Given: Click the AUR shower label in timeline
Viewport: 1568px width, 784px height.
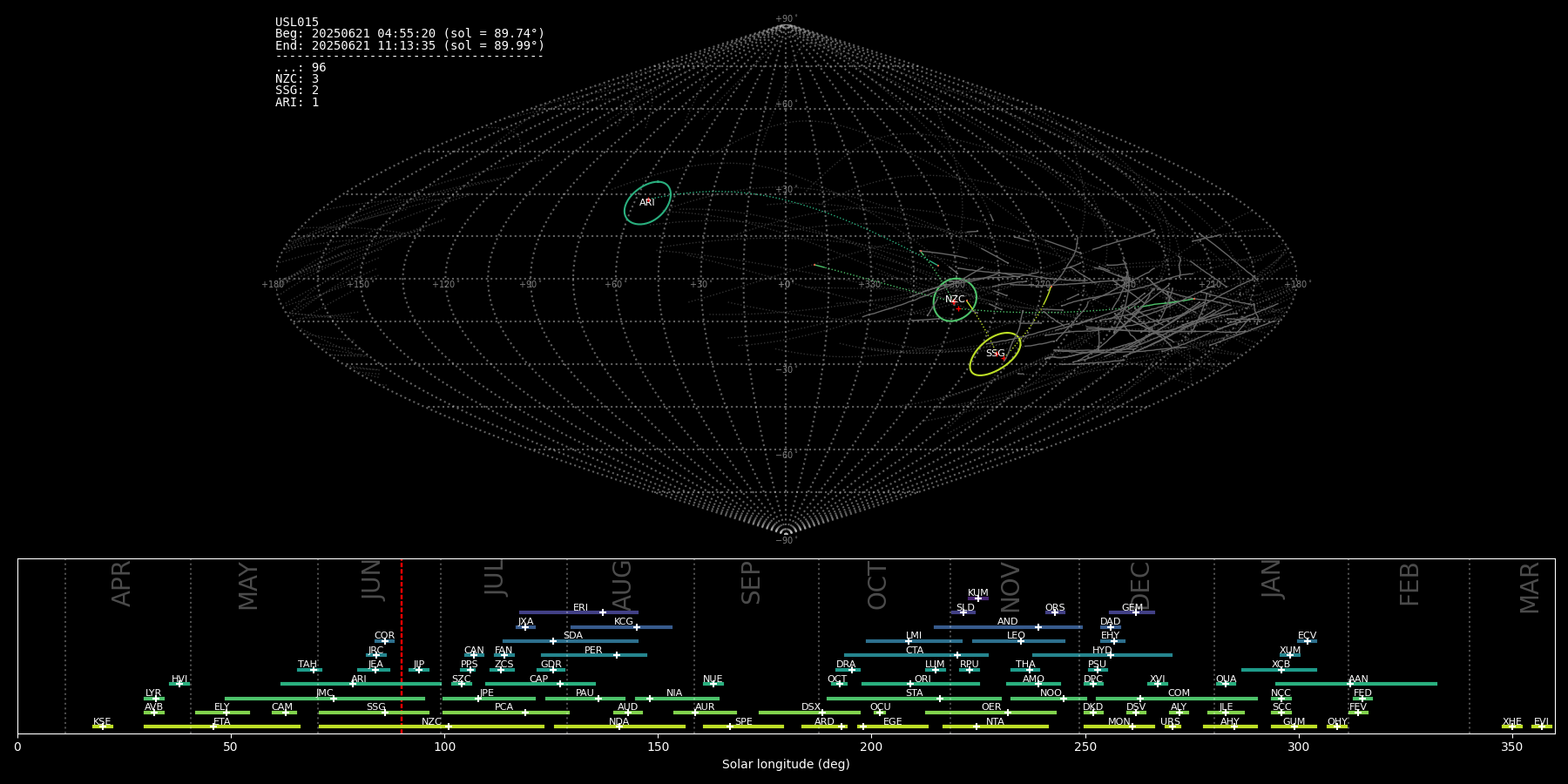Looking at the screenshot, I should (x=705, y=707).
